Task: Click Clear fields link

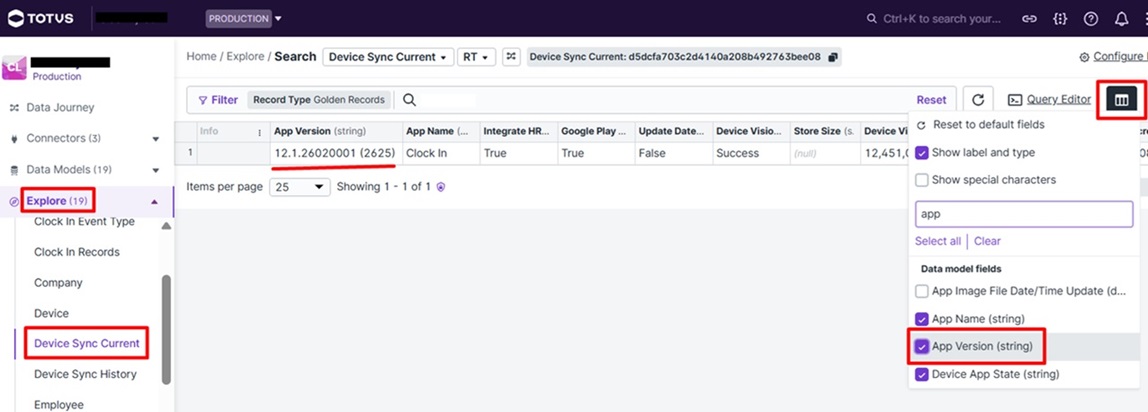Action: pyautogui.click(x=987, y=241)
